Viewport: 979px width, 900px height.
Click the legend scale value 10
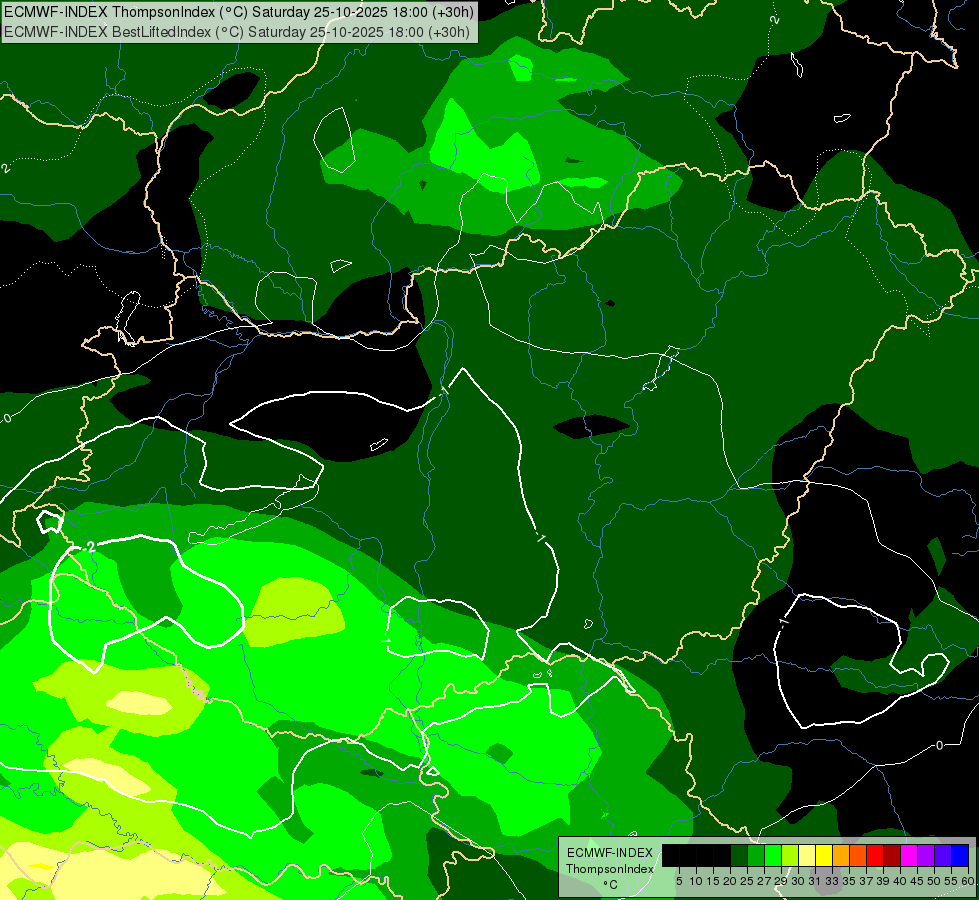[696, 881]
